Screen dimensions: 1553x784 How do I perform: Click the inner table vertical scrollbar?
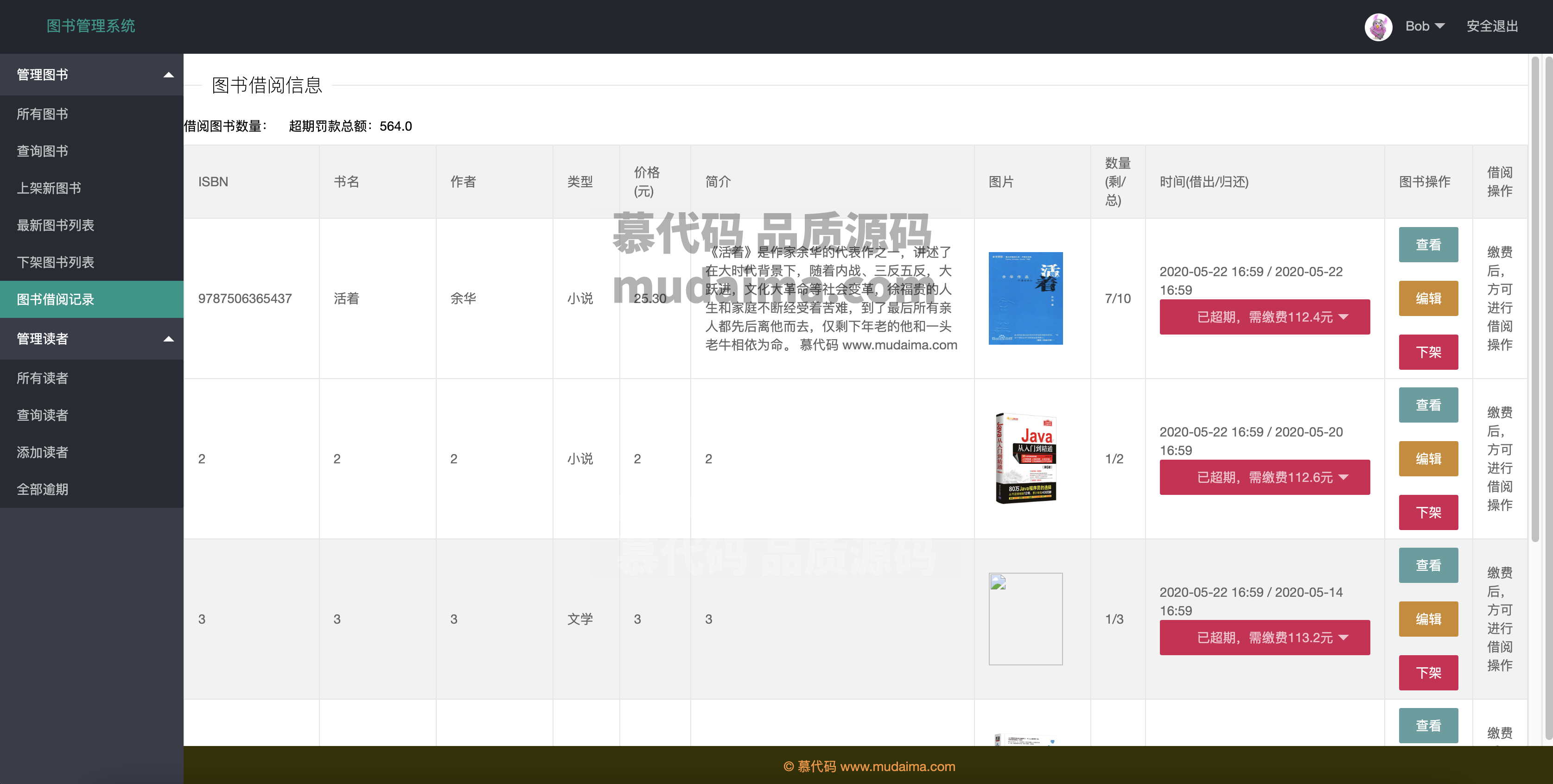coord(1535,299)
